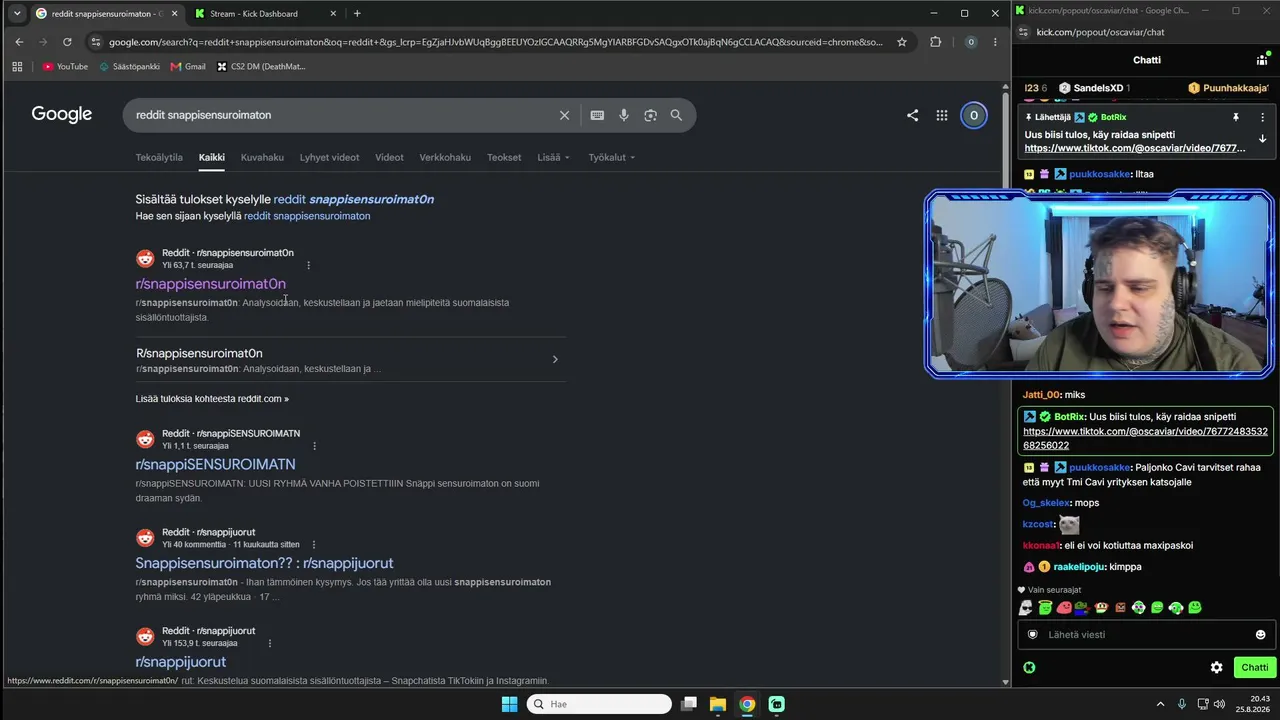The width and height of the screenshot is (1280, 720).
Task: Click the Windows taskbar Hae search box
Action: pyautogui.click(x=599, y=704)
